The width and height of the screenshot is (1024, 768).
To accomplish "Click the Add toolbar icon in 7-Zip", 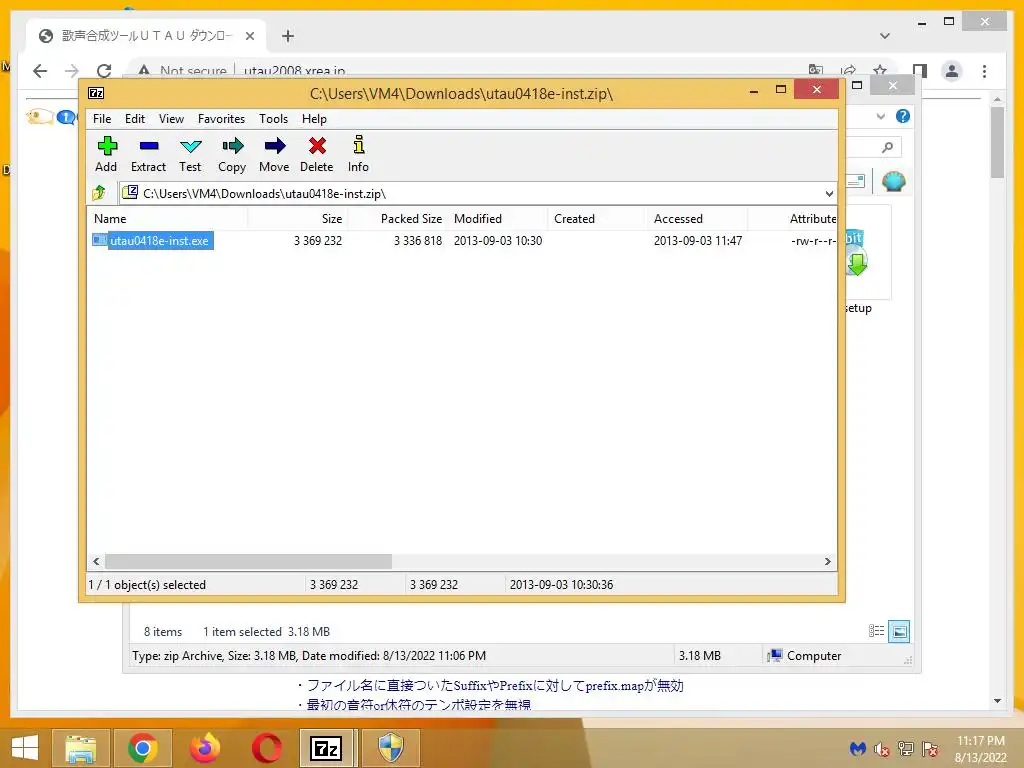I will [106, 154].
